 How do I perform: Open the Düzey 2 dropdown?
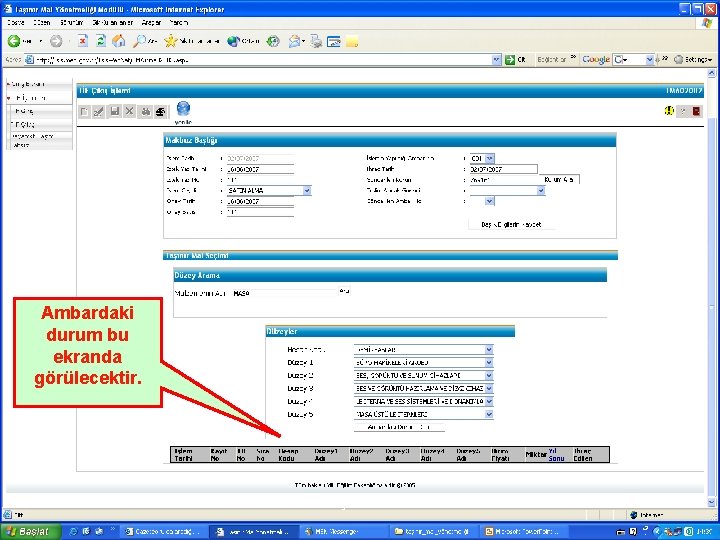[x=489, y=375]
